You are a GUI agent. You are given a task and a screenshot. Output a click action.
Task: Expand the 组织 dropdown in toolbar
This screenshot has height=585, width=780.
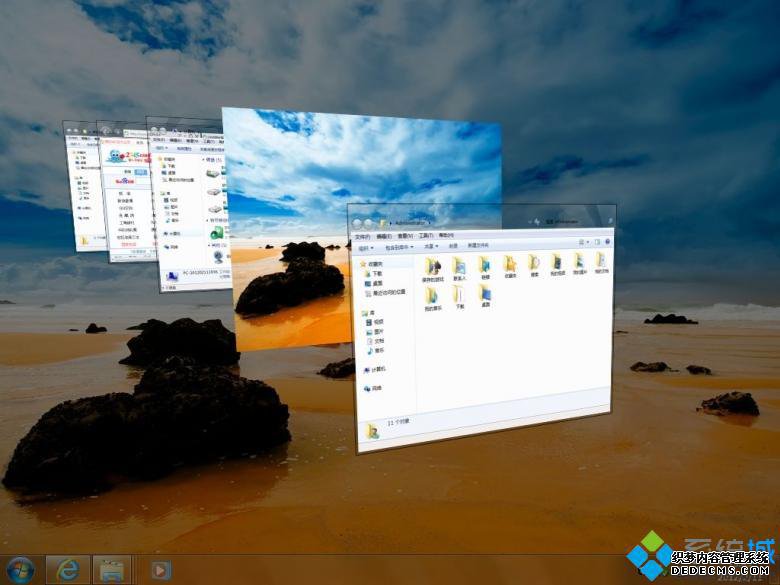[366, 248]
